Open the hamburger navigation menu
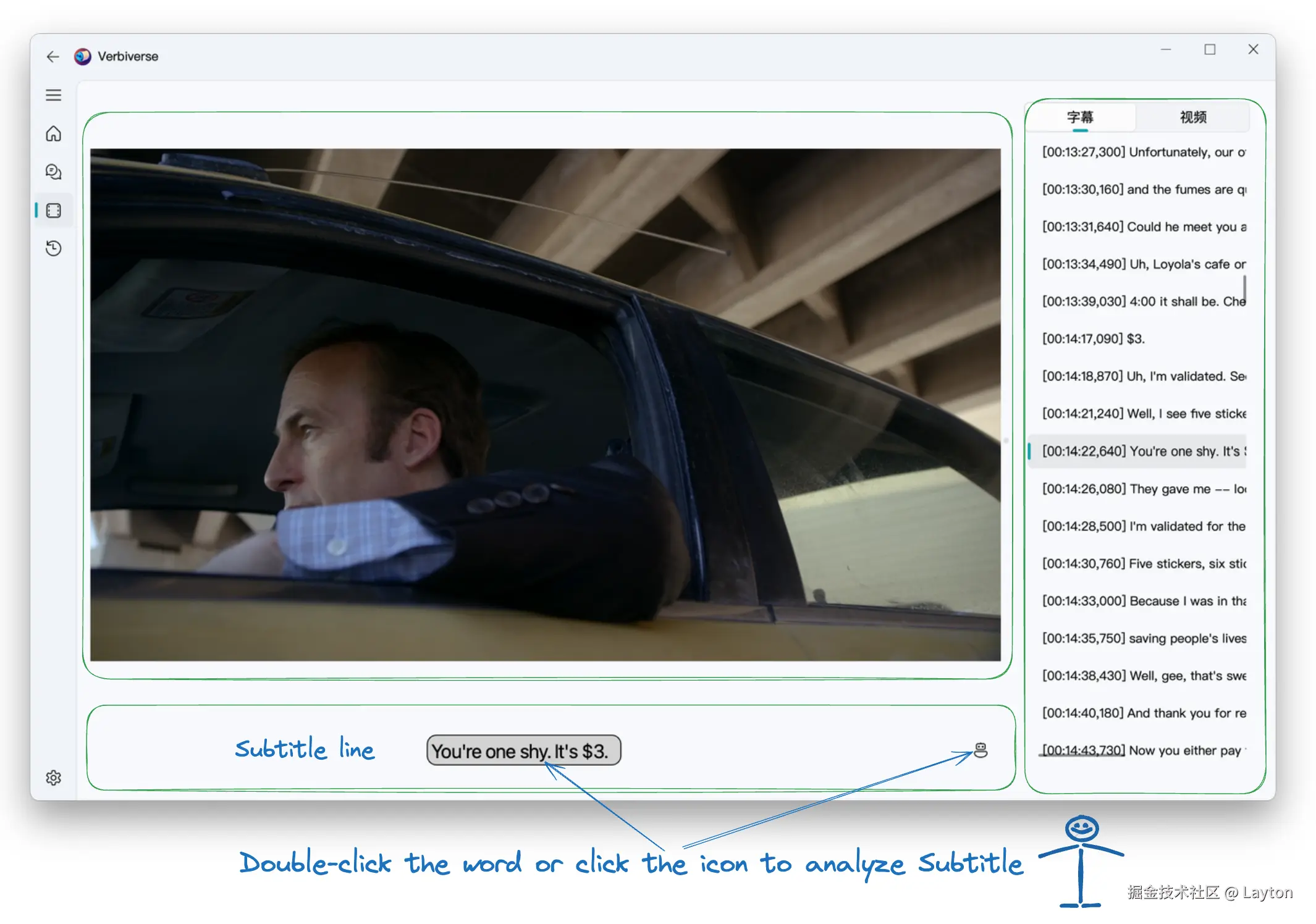 53,94
